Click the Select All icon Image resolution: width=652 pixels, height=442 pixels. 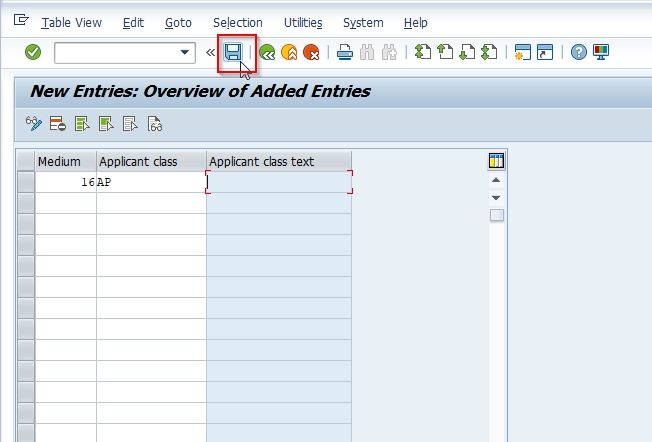[x=82, y=123]
